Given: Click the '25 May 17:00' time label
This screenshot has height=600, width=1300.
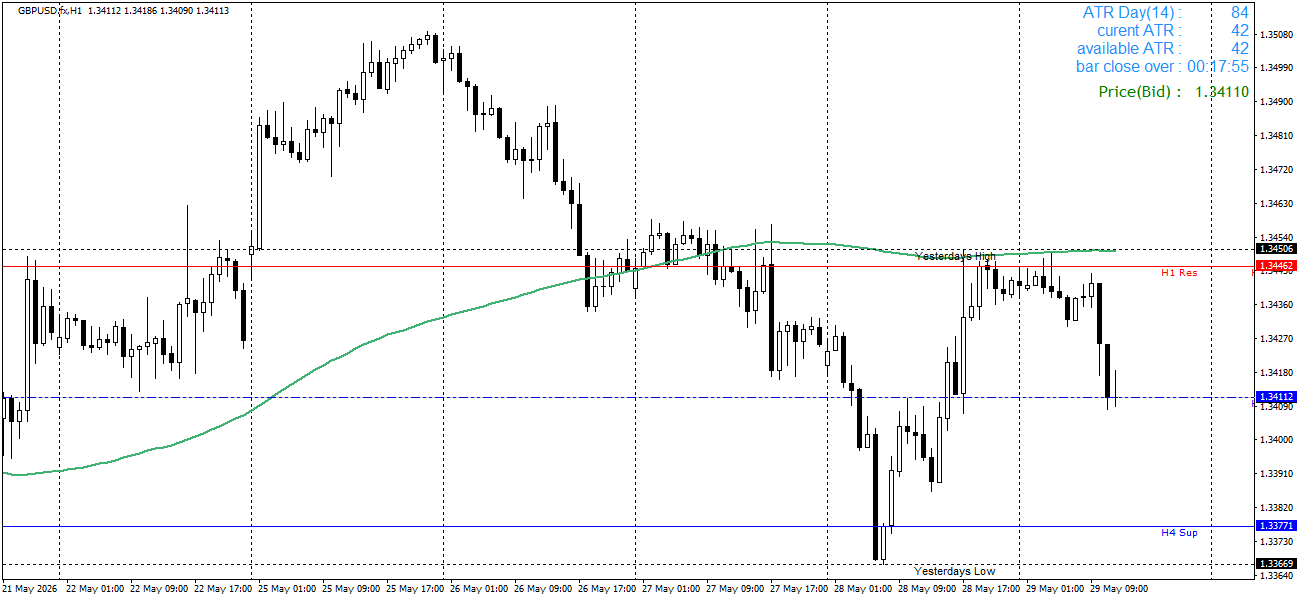Looking at the screenshot, I should (413, 589).
